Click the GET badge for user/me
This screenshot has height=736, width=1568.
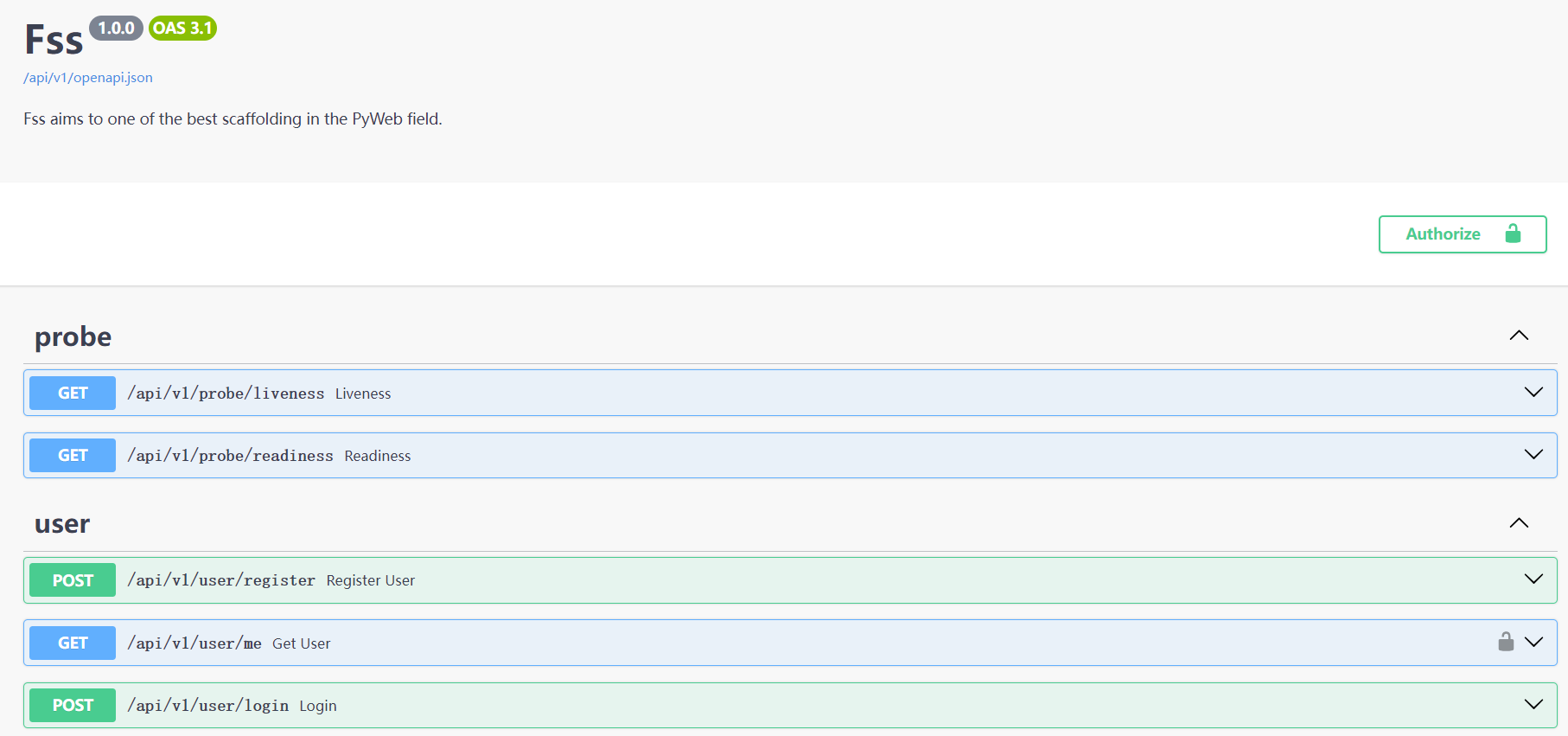[73, 643]
